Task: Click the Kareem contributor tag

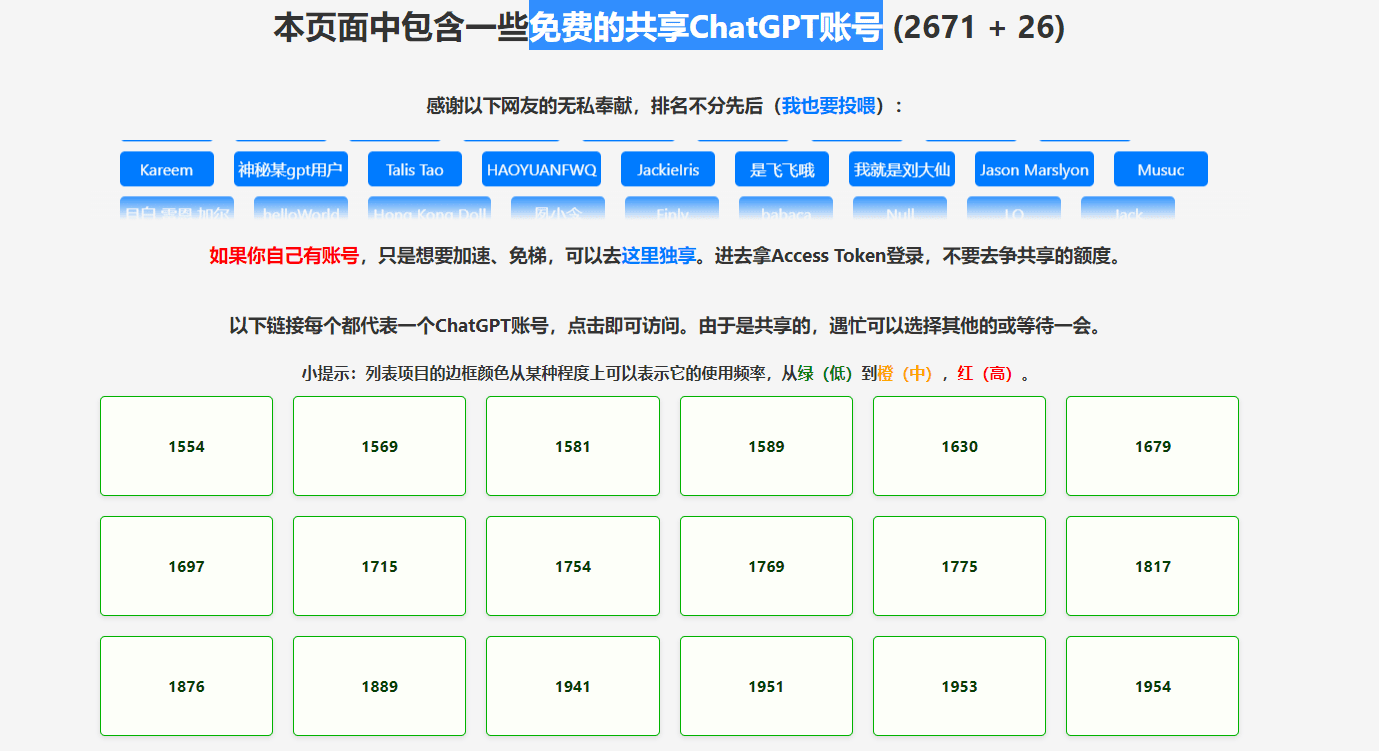Action: pos(167,170)
